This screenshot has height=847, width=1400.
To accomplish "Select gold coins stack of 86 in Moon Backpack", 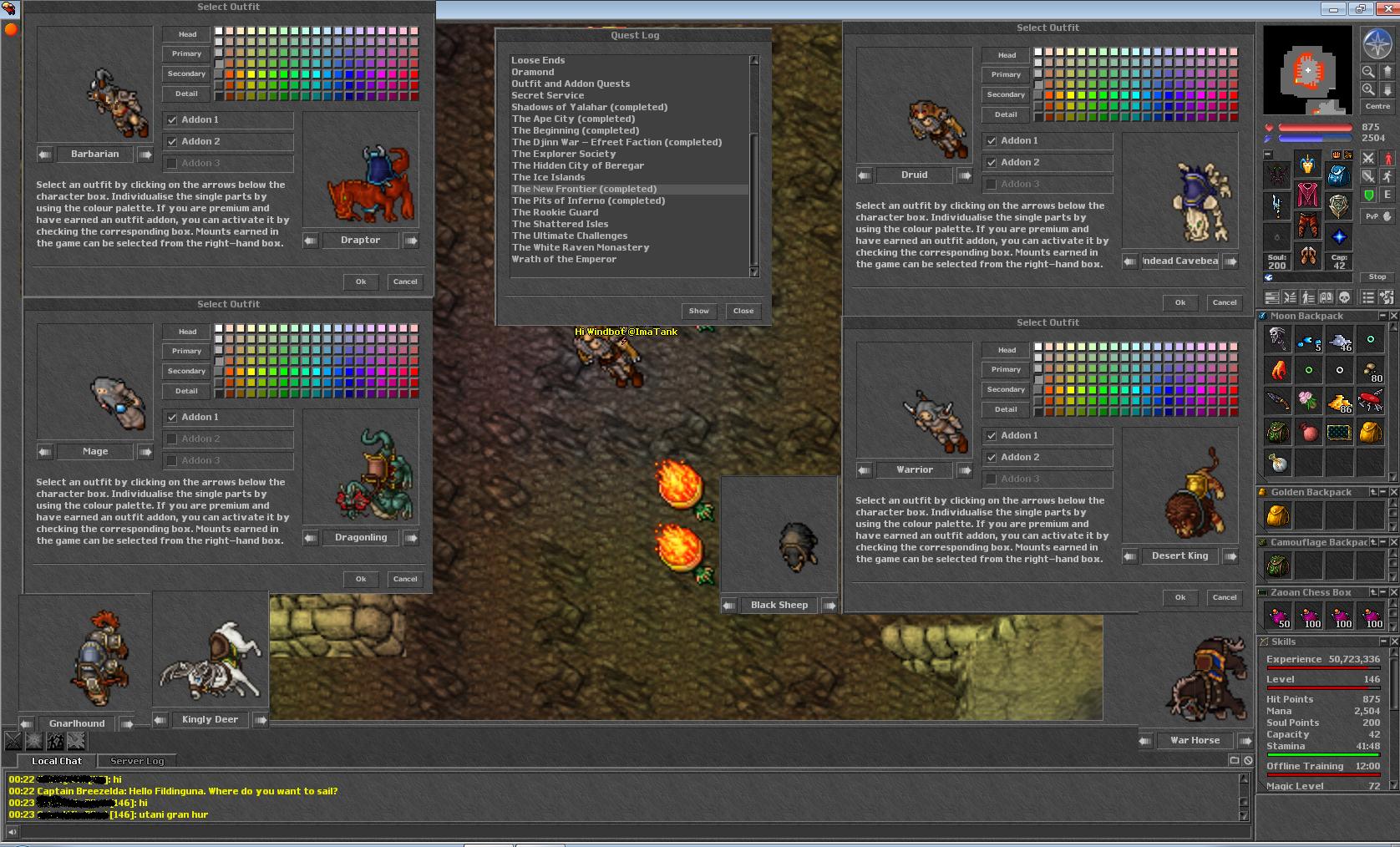I will pos(1339,402).
